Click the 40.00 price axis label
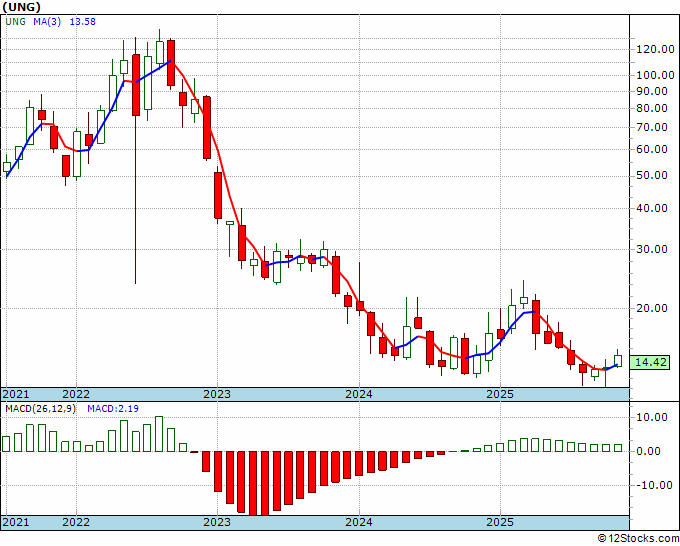Image resolution: width=680 pixels, height=546 pixels. 652,208
